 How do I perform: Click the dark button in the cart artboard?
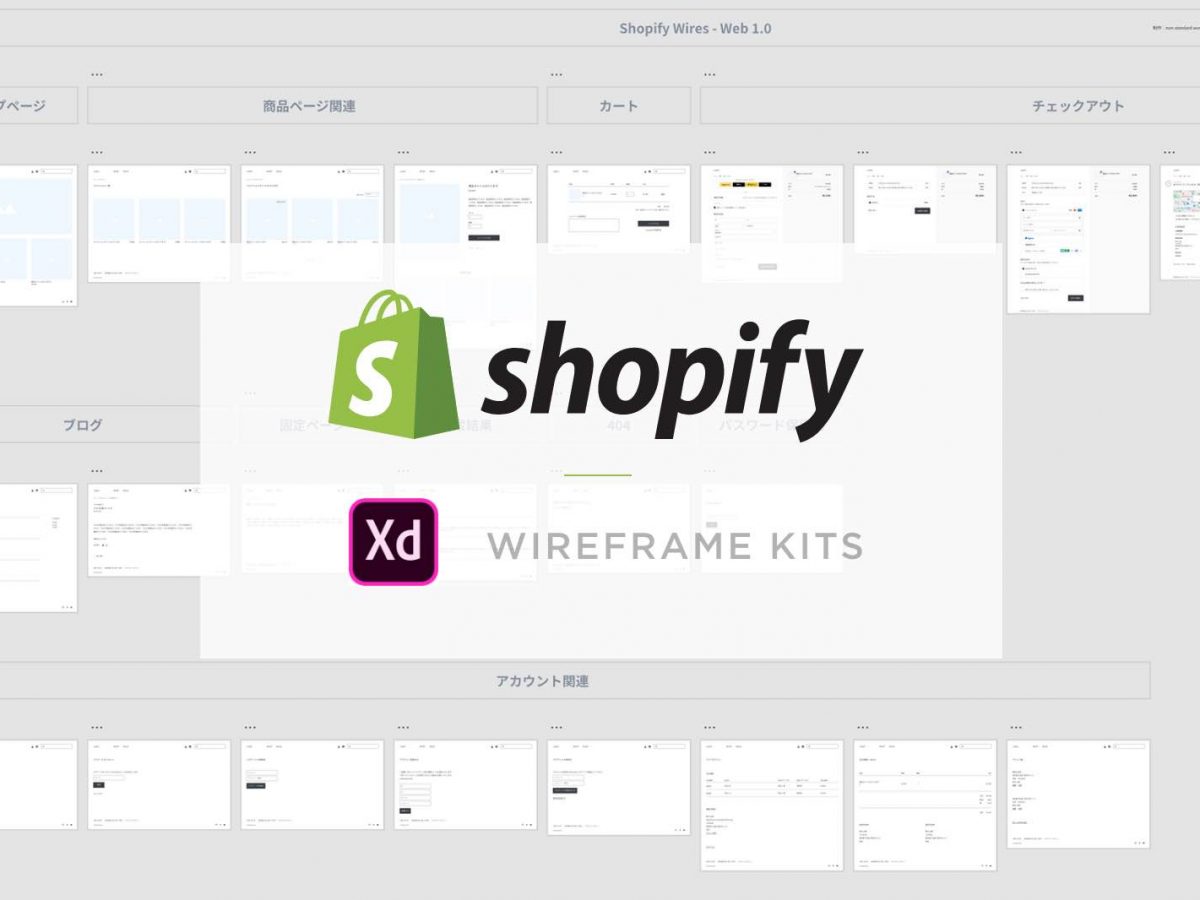coord(652,223)
